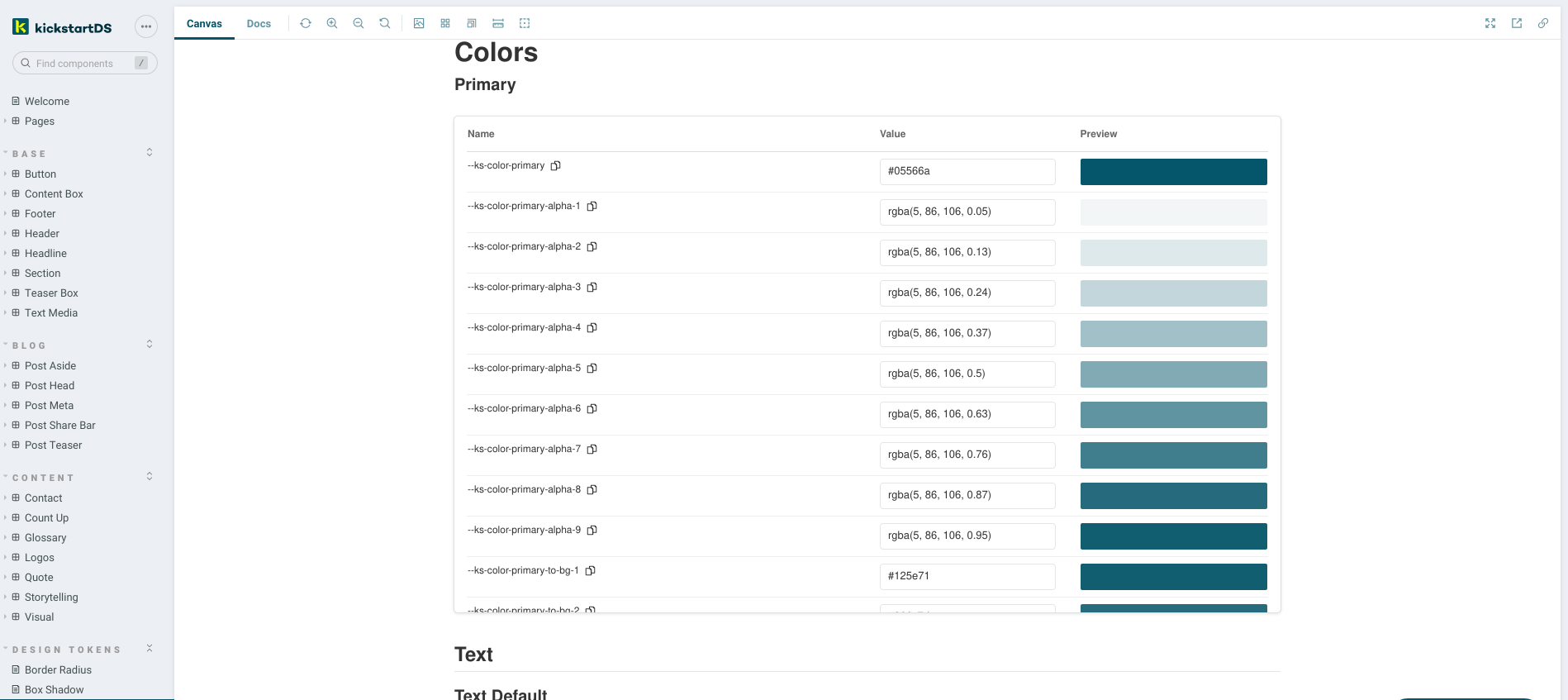Expand the Logos component

[39, 557]
